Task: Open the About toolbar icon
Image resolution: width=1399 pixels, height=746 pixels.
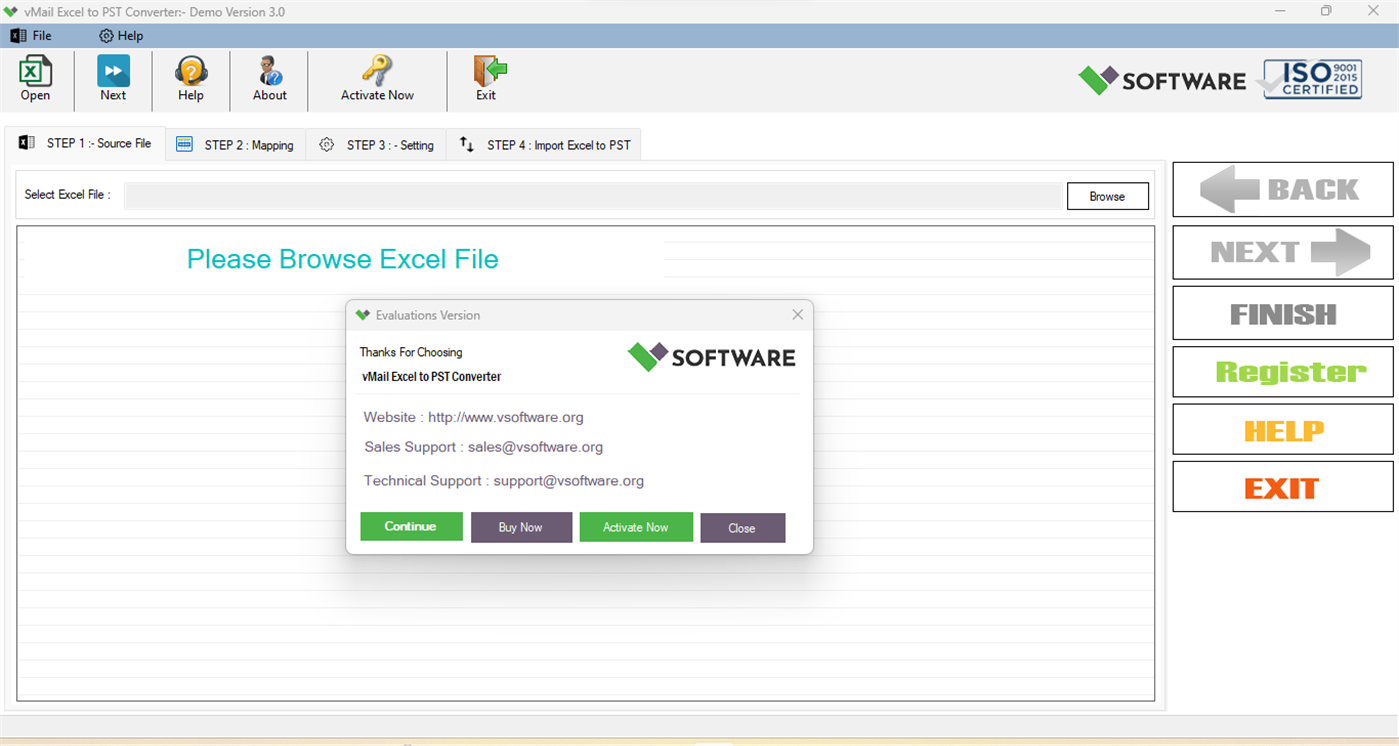Action: [269, 72]
